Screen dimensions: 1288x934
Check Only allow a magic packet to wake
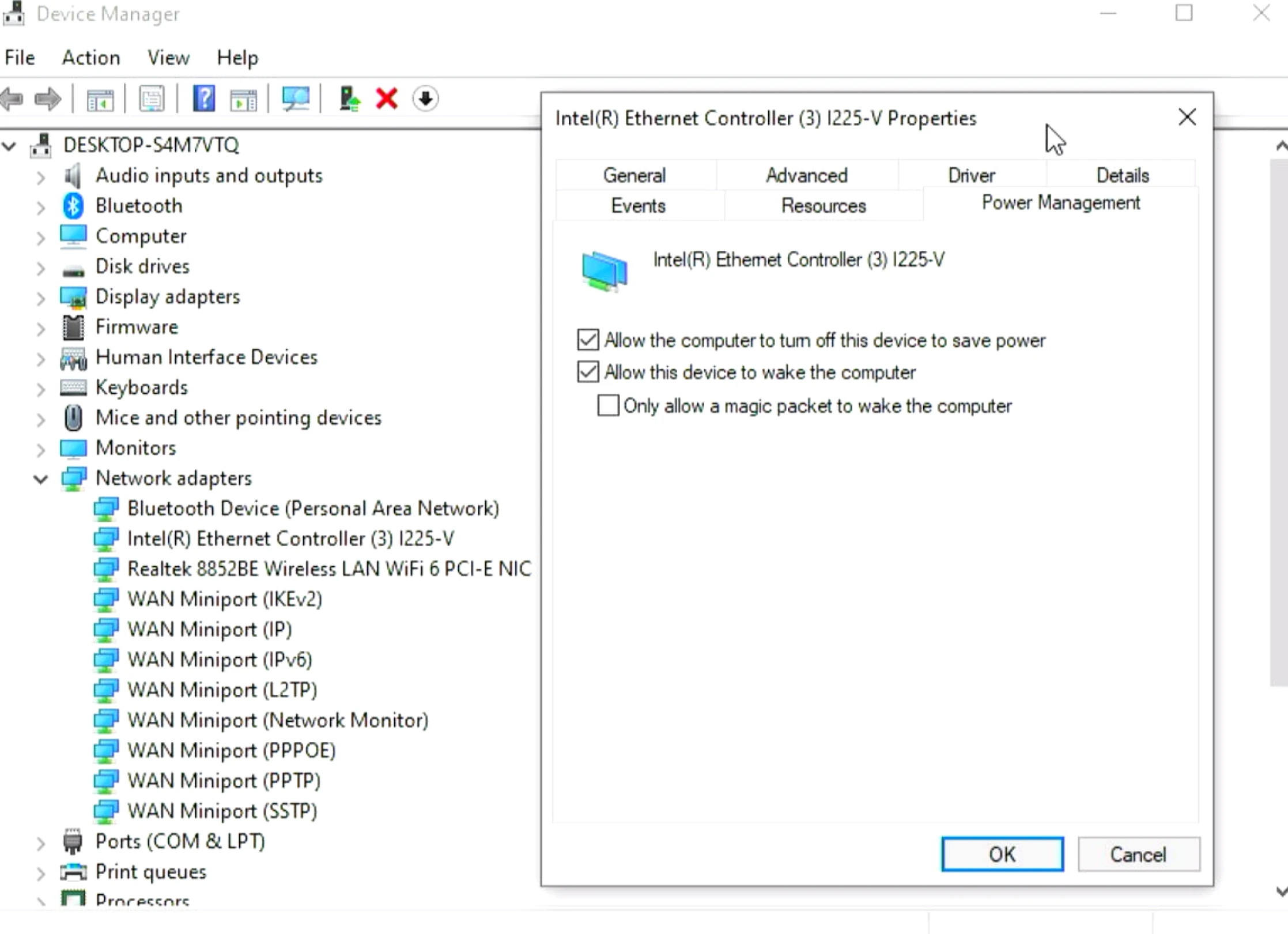(607, 405)
